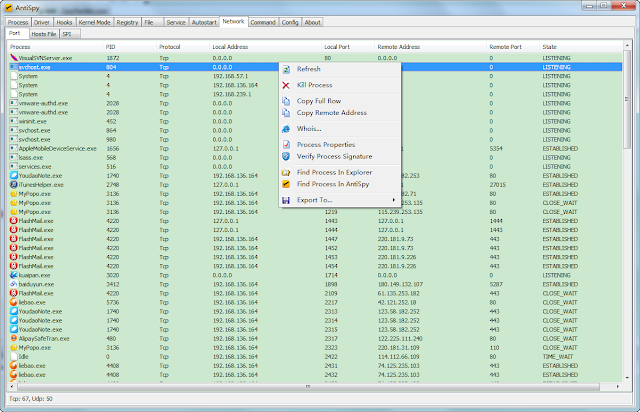The width and height of the screenshot is (640, 412).
Task: Click the Tcp: 67, Udp: 50 status text
Action: pos(31,399)
